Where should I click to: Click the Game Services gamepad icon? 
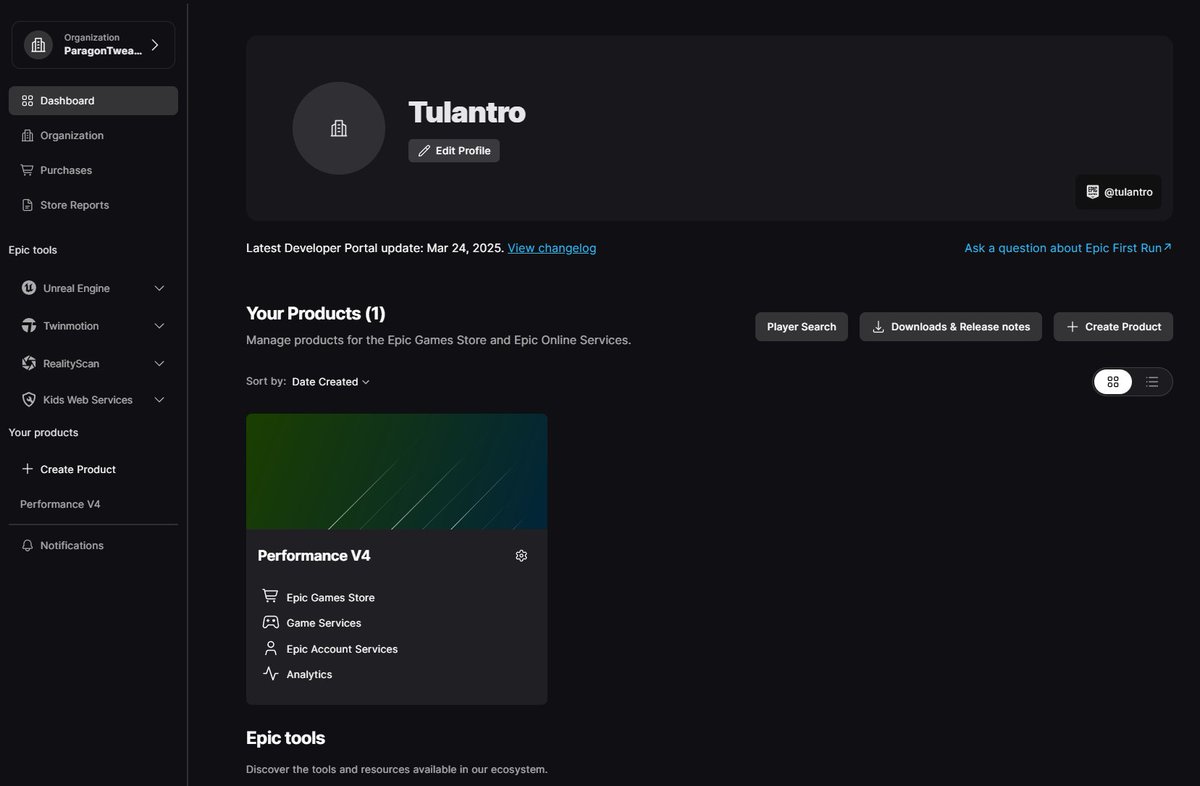coord(270,622)
